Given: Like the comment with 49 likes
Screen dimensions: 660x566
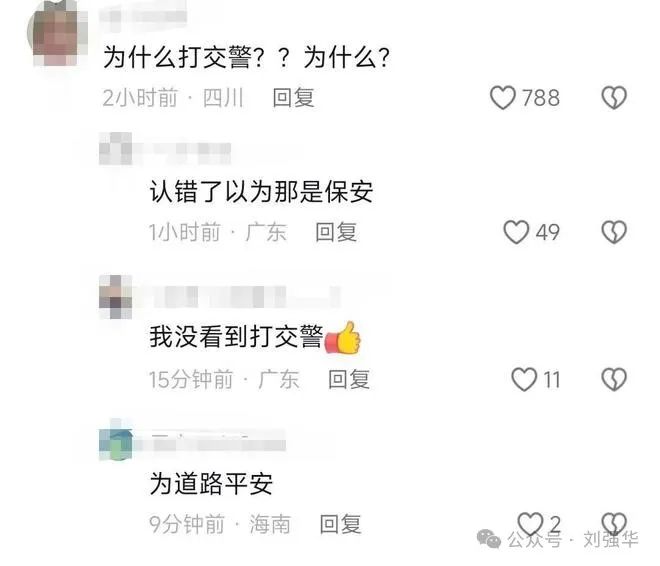Looking at the screenshot, I should 516,232.
